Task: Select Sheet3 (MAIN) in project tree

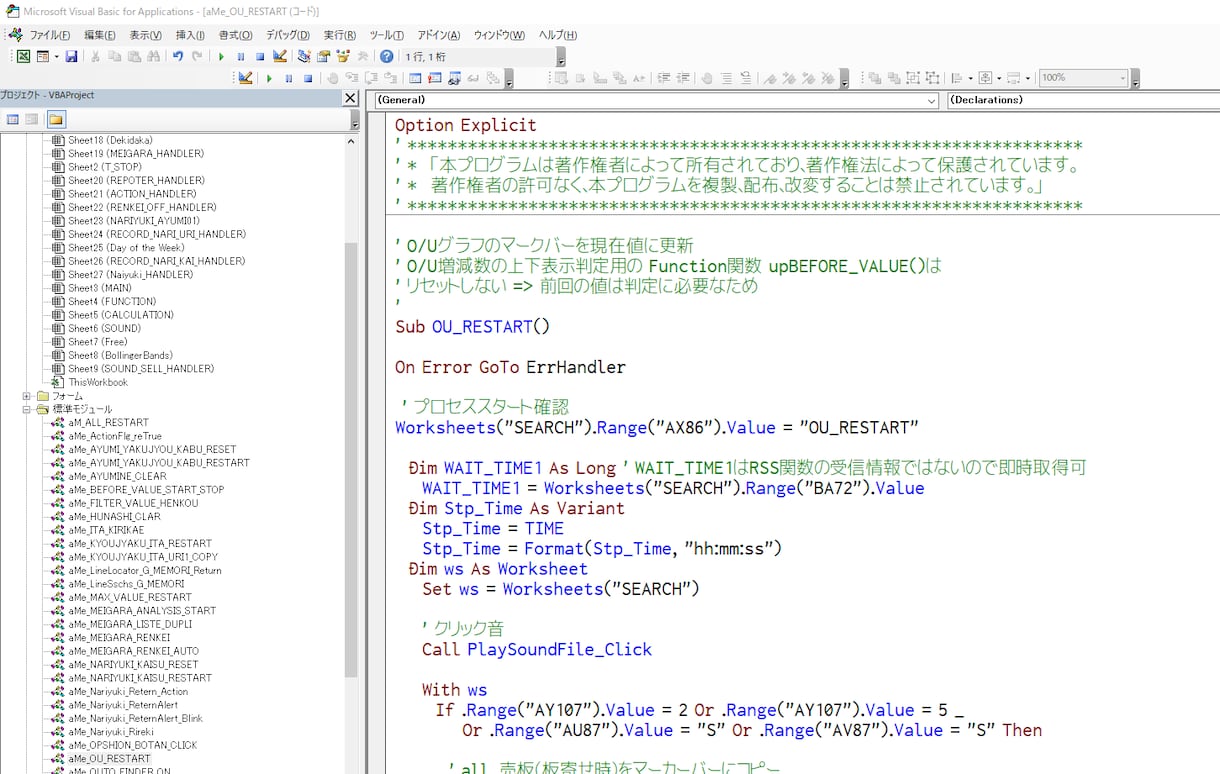Action: click(99, 288)
